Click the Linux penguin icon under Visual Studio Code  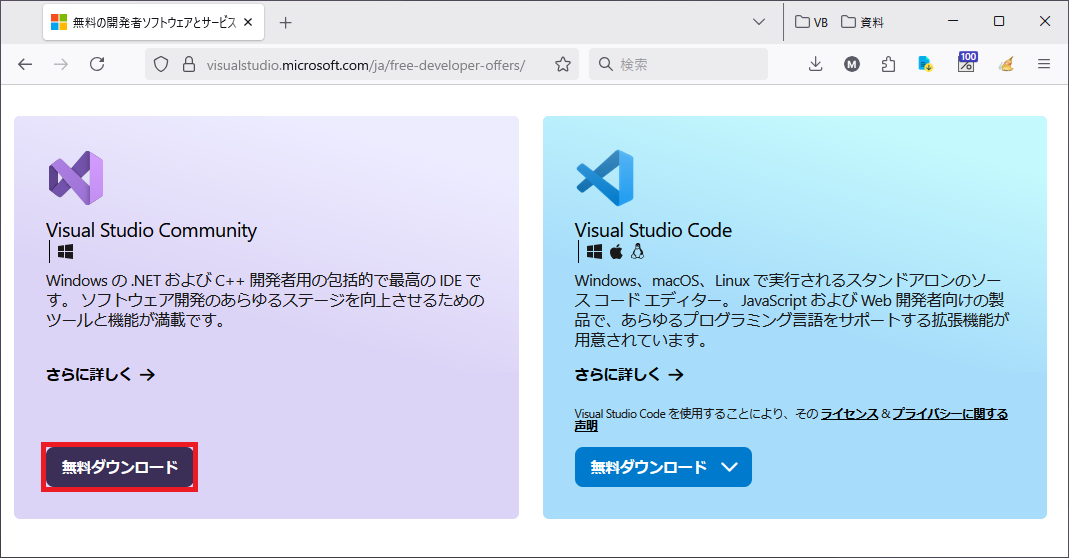click(x=637, y=252)
